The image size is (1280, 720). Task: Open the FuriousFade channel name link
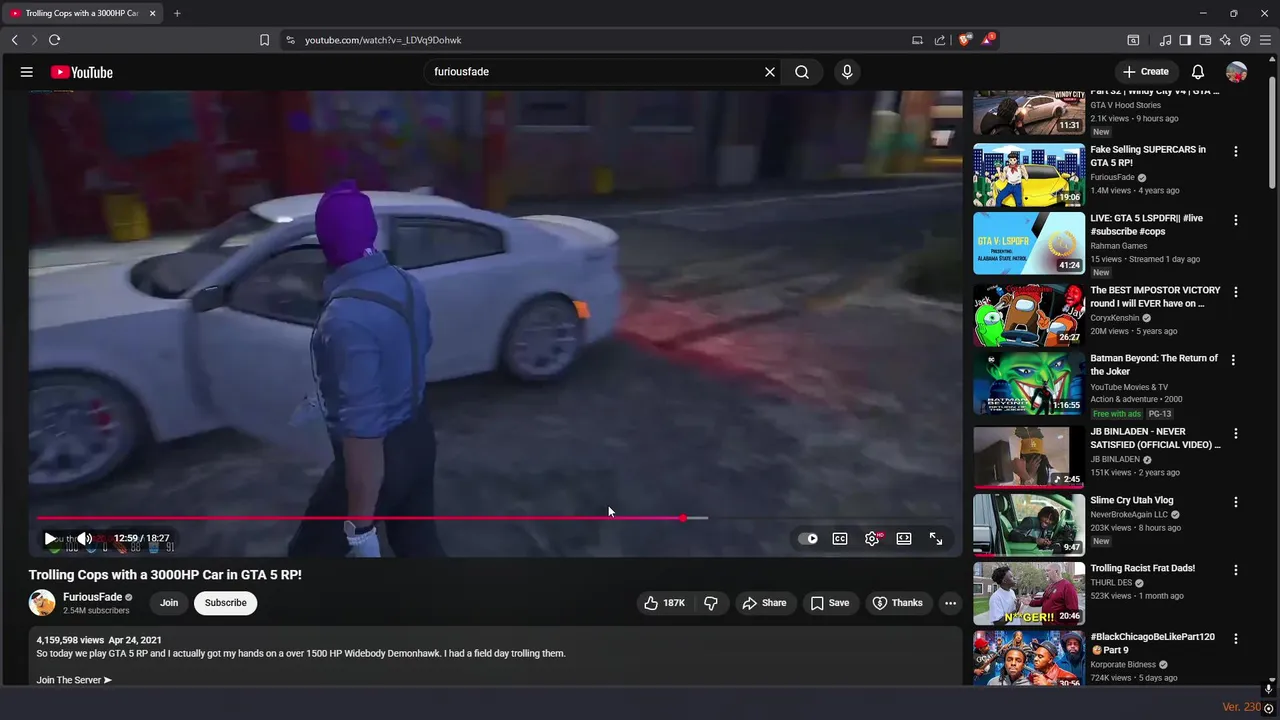point(92,597)
